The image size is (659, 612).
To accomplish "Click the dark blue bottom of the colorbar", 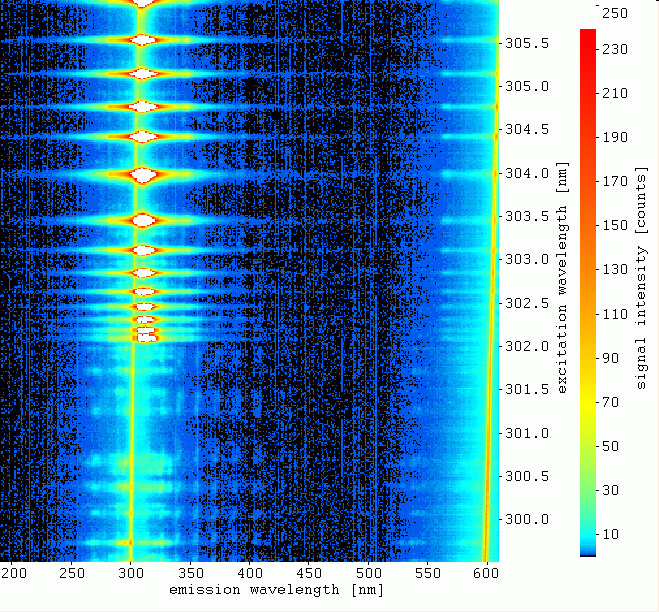I will [588, 553].
